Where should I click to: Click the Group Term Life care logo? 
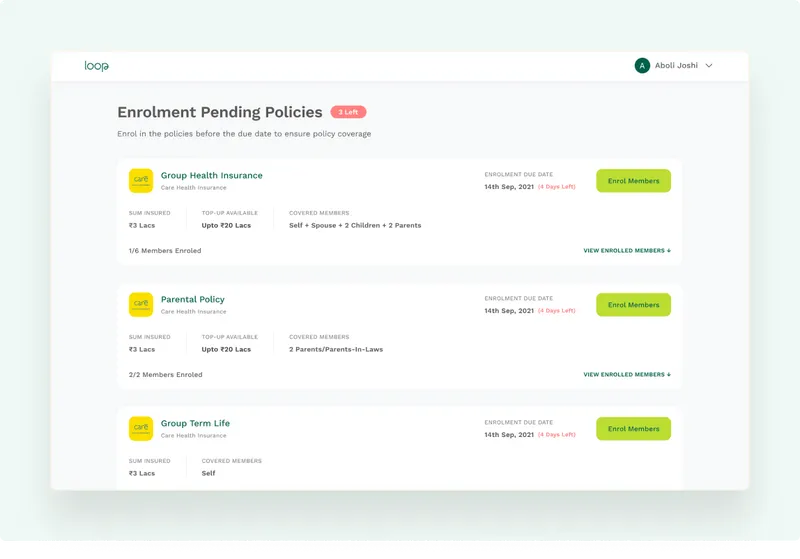coord(141,428)
